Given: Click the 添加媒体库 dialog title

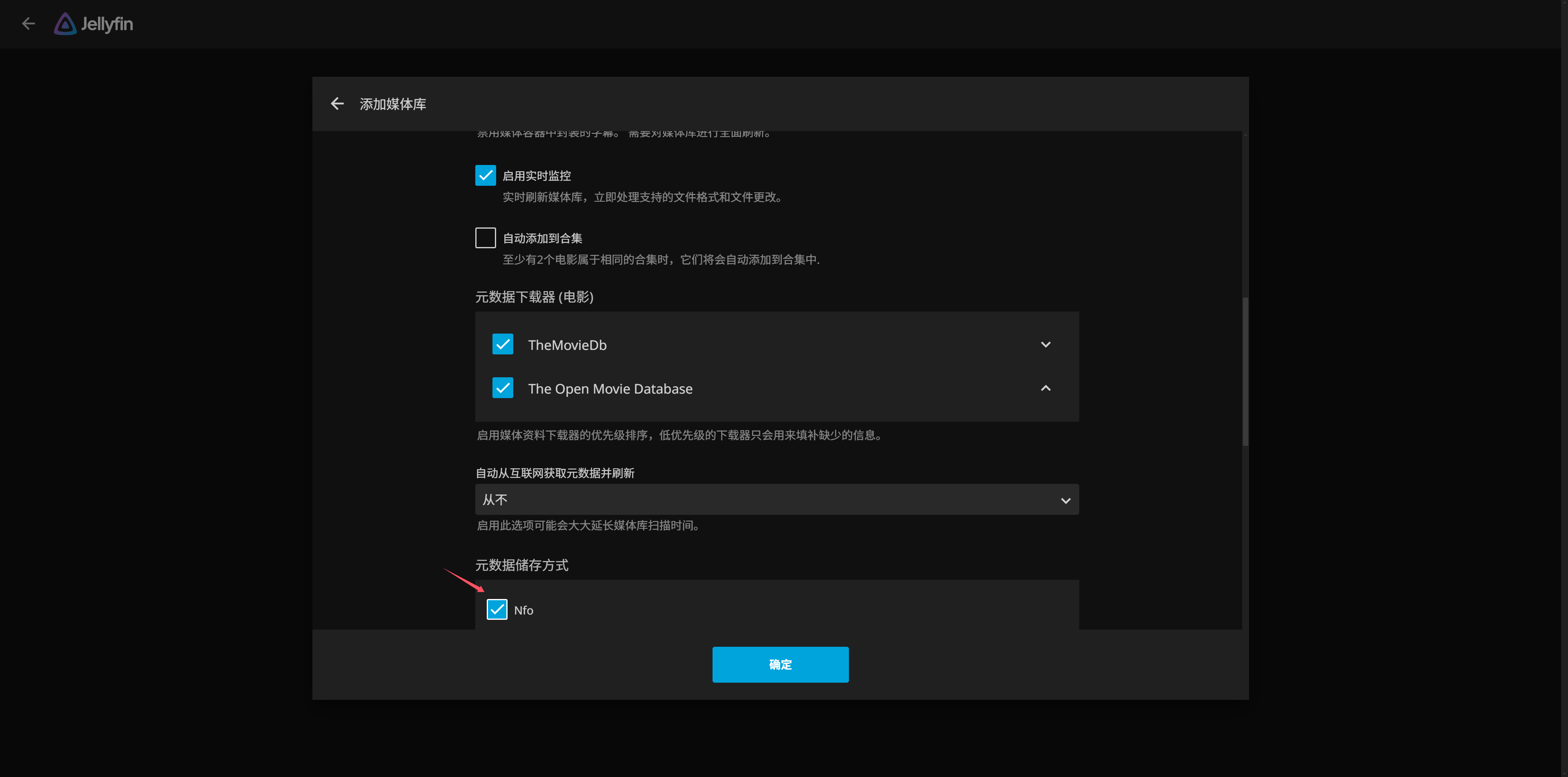Looking at the screenshot, I should [x=392, y=104].
